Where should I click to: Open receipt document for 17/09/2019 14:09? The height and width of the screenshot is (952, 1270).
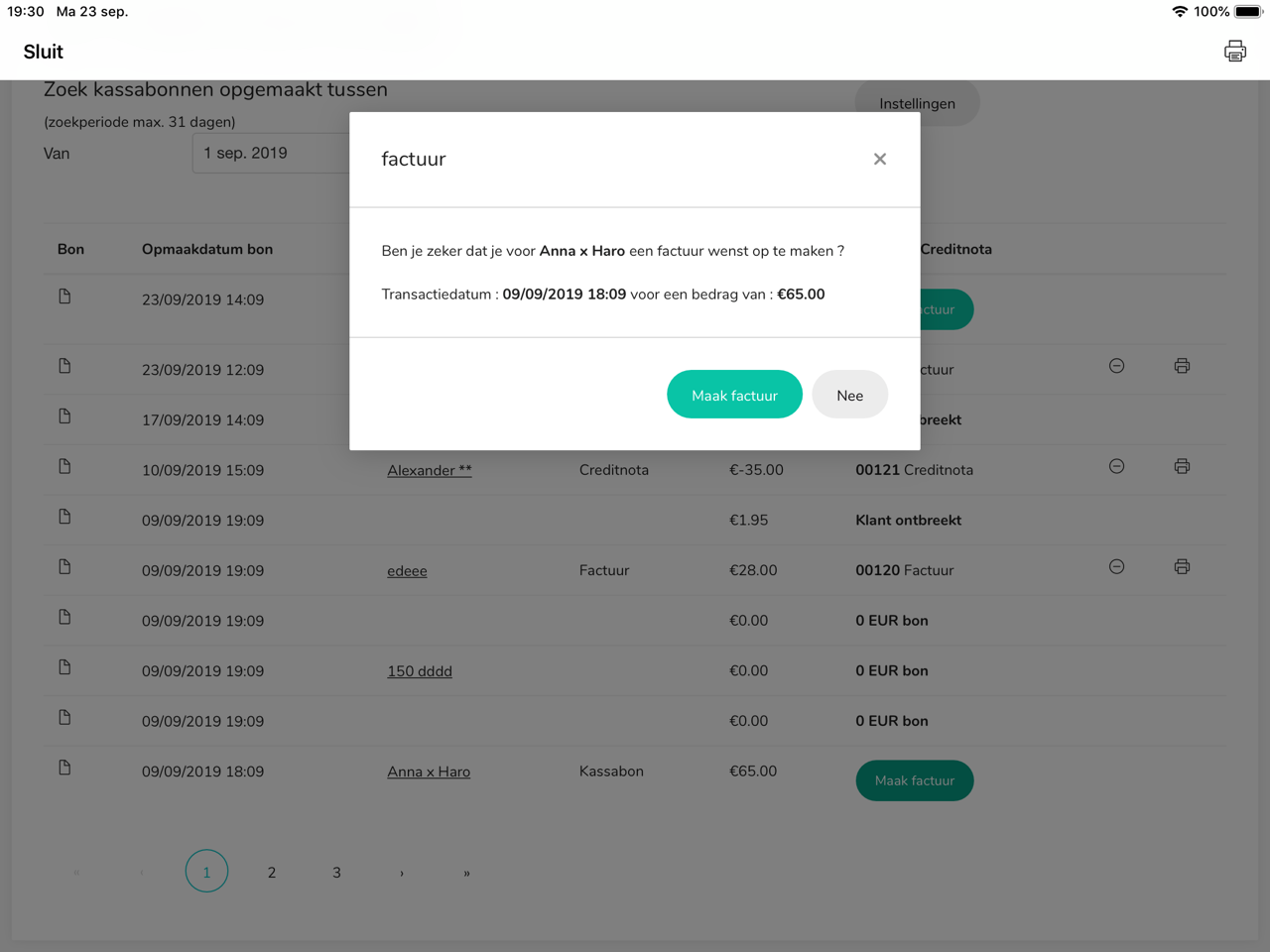(x=64, y=416)
